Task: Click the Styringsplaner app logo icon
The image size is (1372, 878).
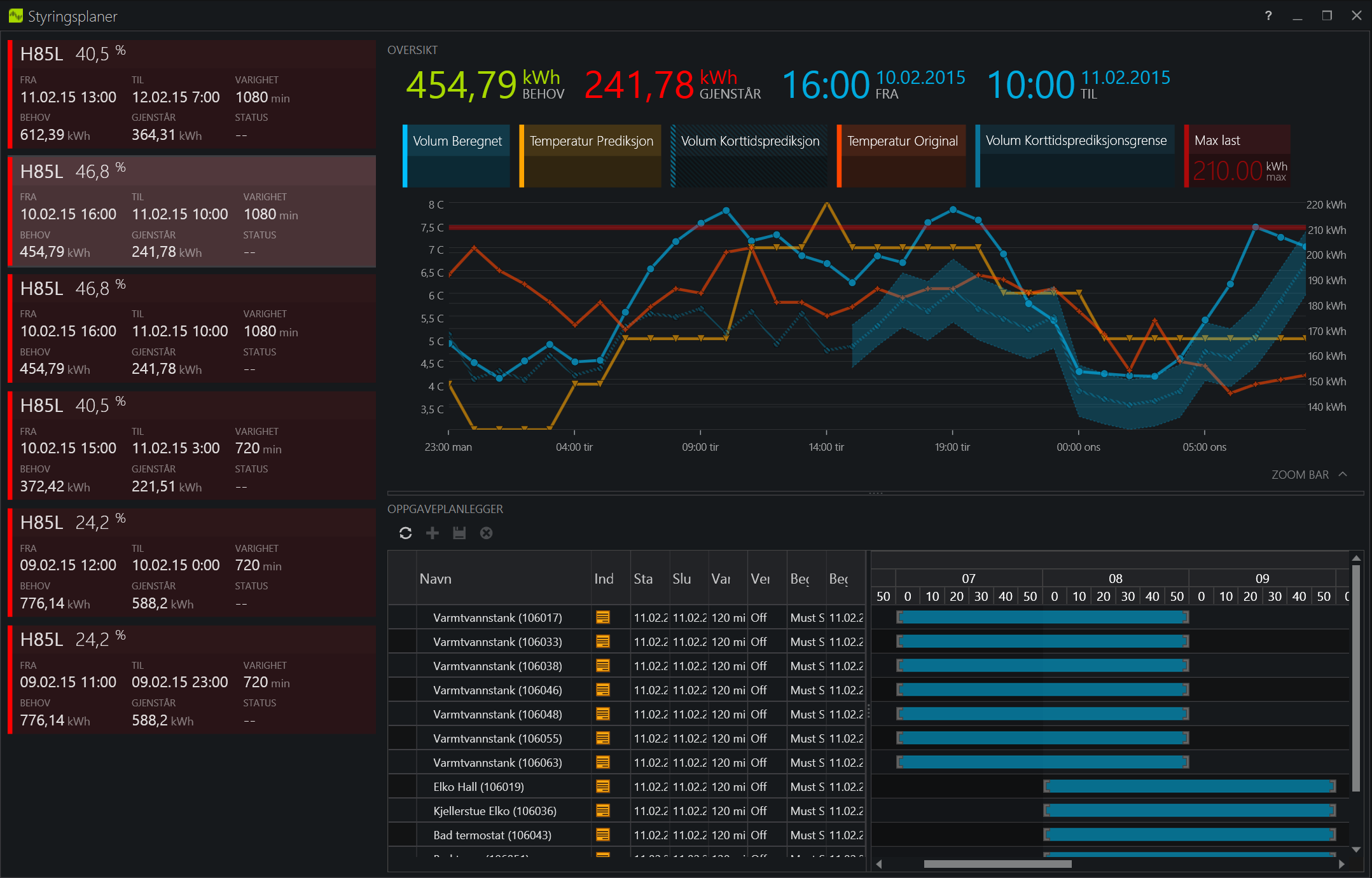Action: tap(15, 15)
